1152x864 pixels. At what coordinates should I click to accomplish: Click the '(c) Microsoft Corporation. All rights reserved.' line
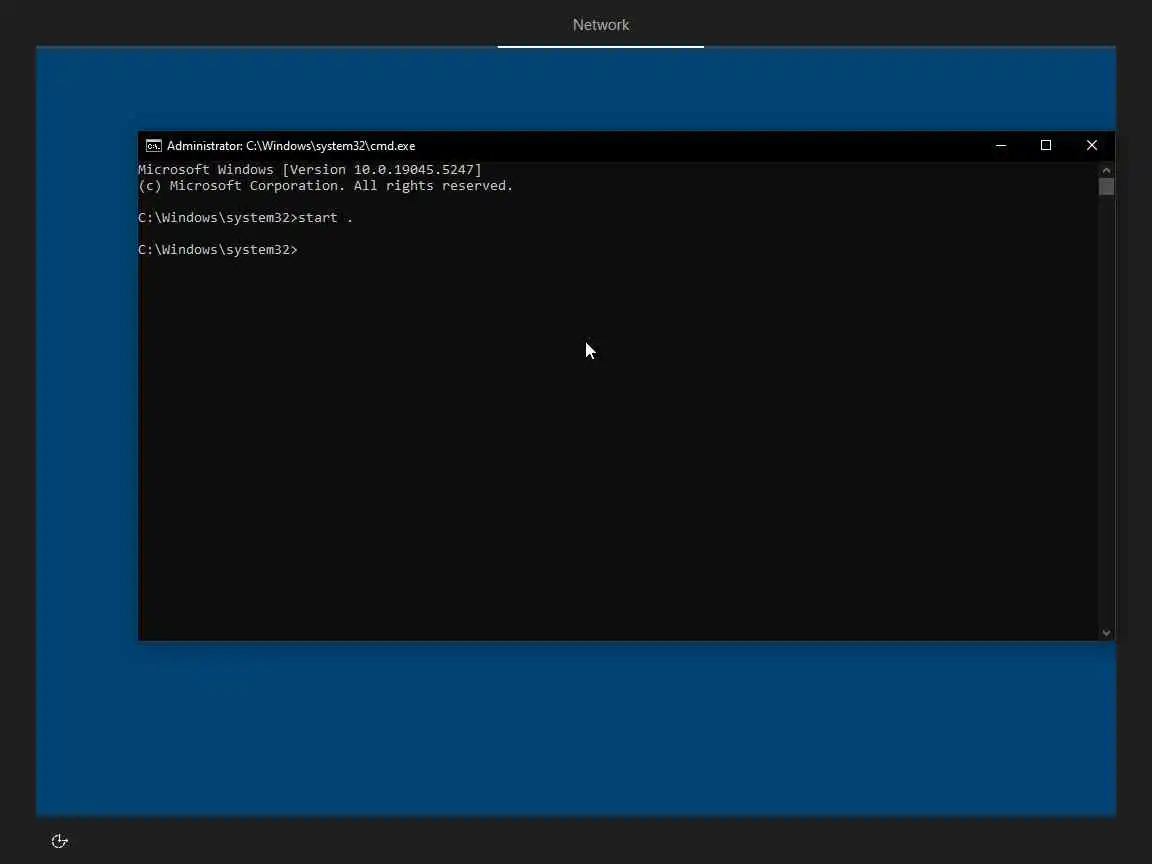tap(325, 186)
